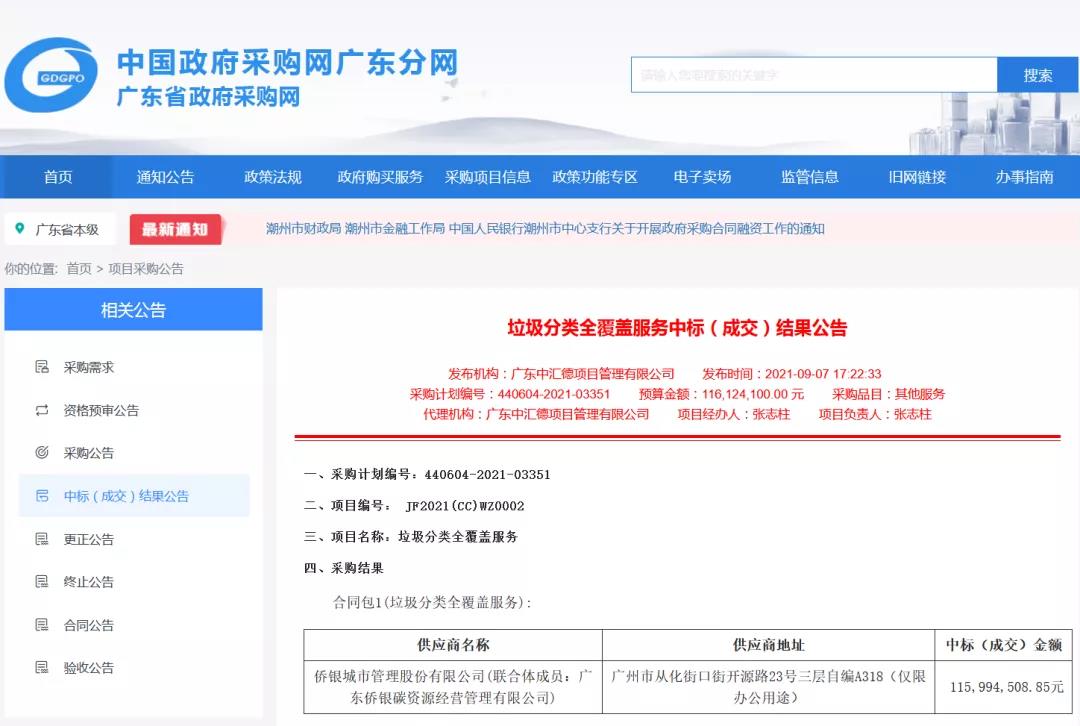Click the 项目名称：垃圾分类全覆盖服务 line
Viewport: 1080px width, 726px height.
[411, 537]
